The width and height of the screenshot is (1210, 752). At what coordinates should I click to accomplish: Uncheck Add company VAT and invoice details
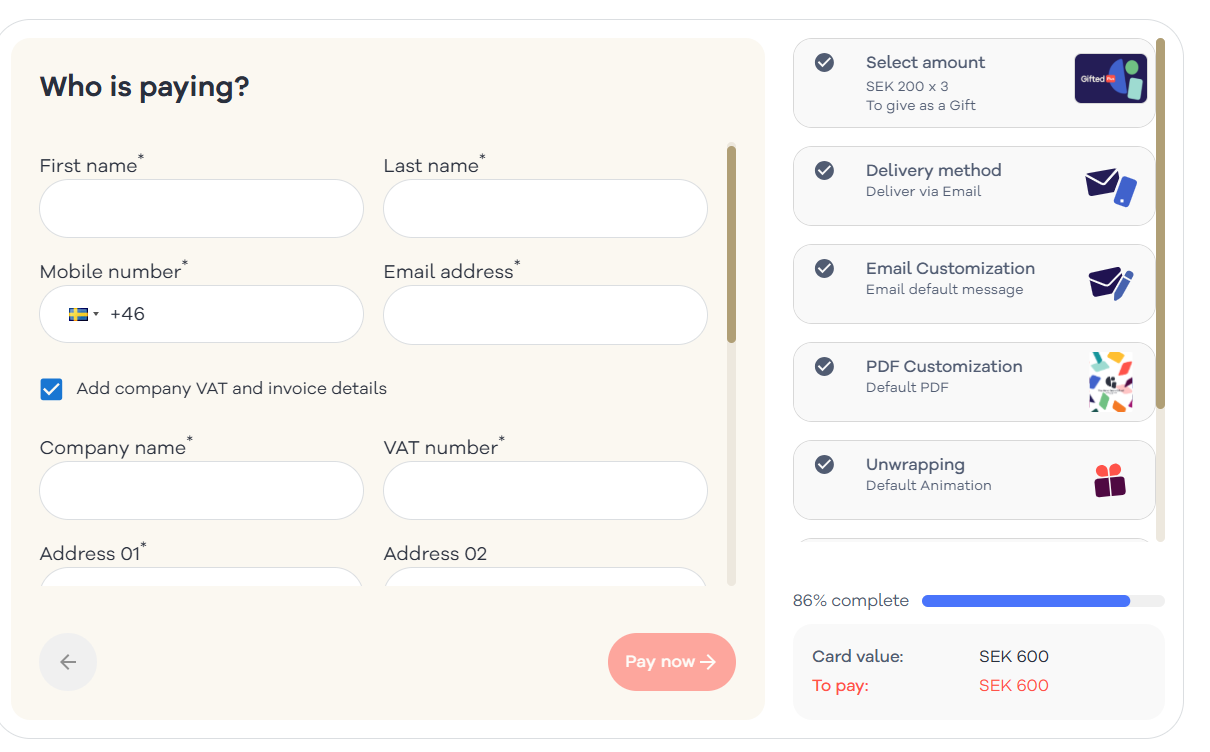click(51, 389)
